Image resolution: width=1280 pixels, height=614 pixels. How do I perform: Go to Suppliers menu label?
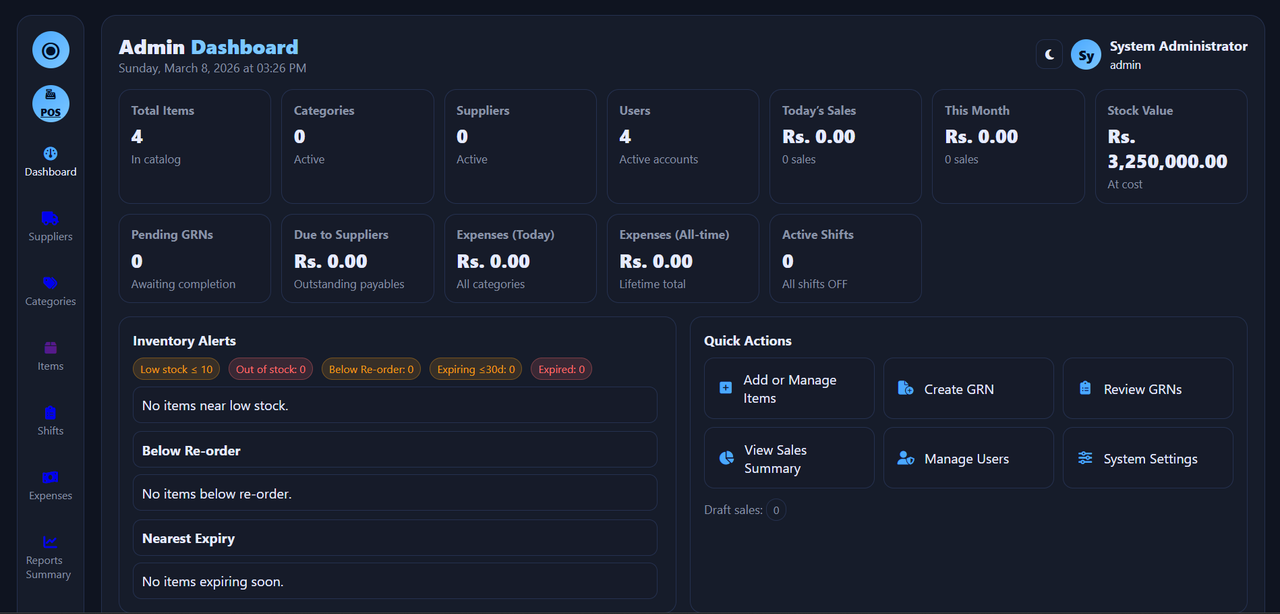click(51, 237)
